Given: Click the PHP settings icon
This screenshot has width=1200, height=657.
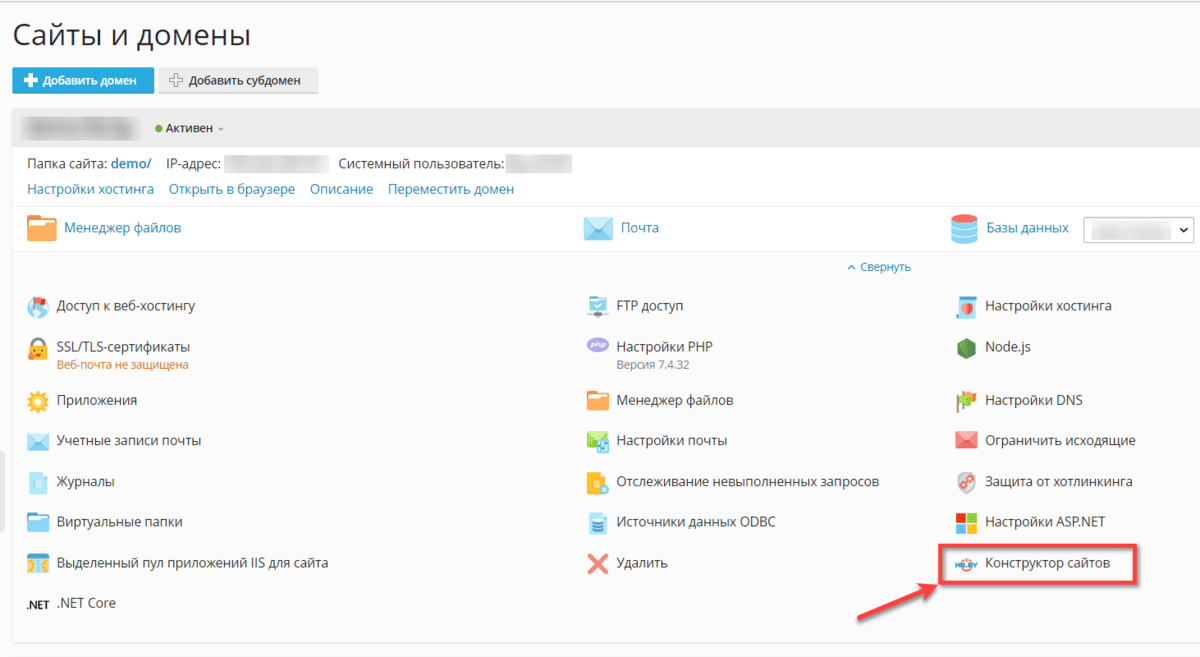Looking at the screenshot, I should [598, 346].
